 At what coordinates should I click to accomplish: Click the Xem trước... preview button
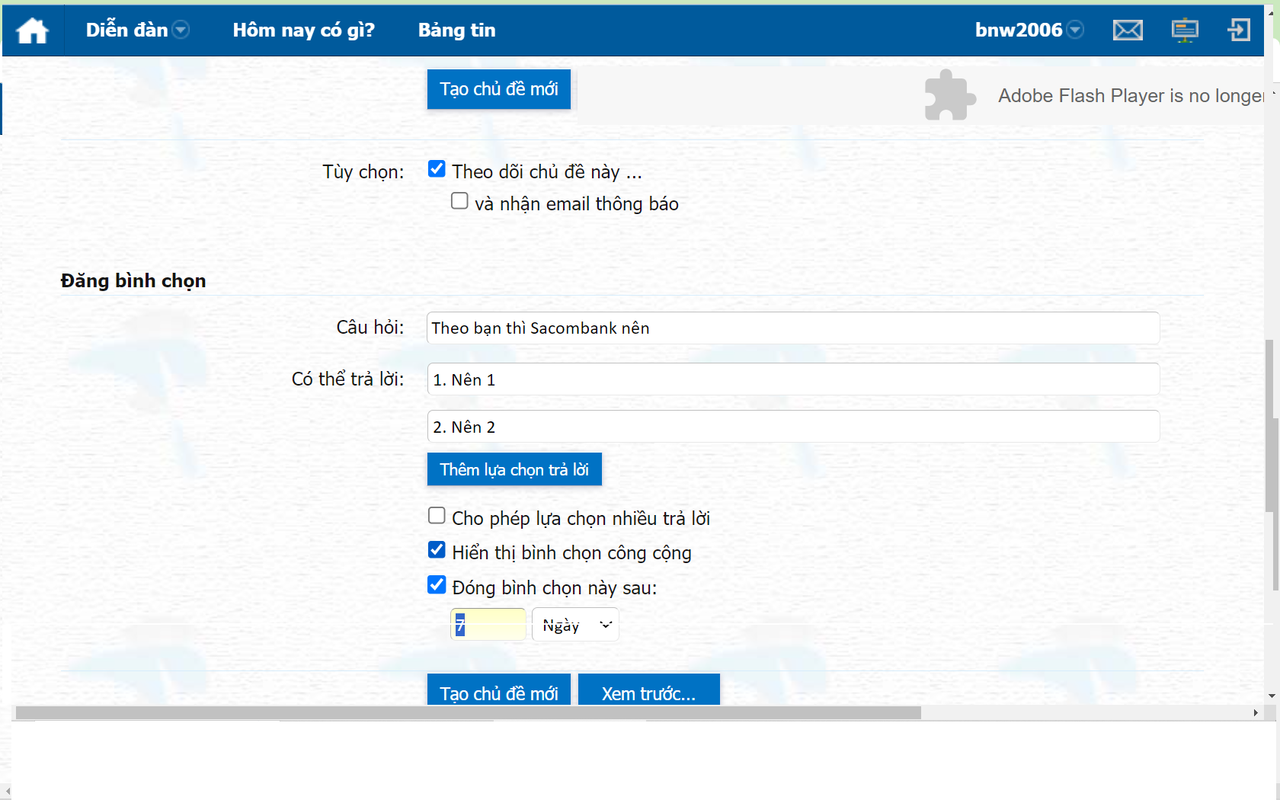(x=649, y=690)
